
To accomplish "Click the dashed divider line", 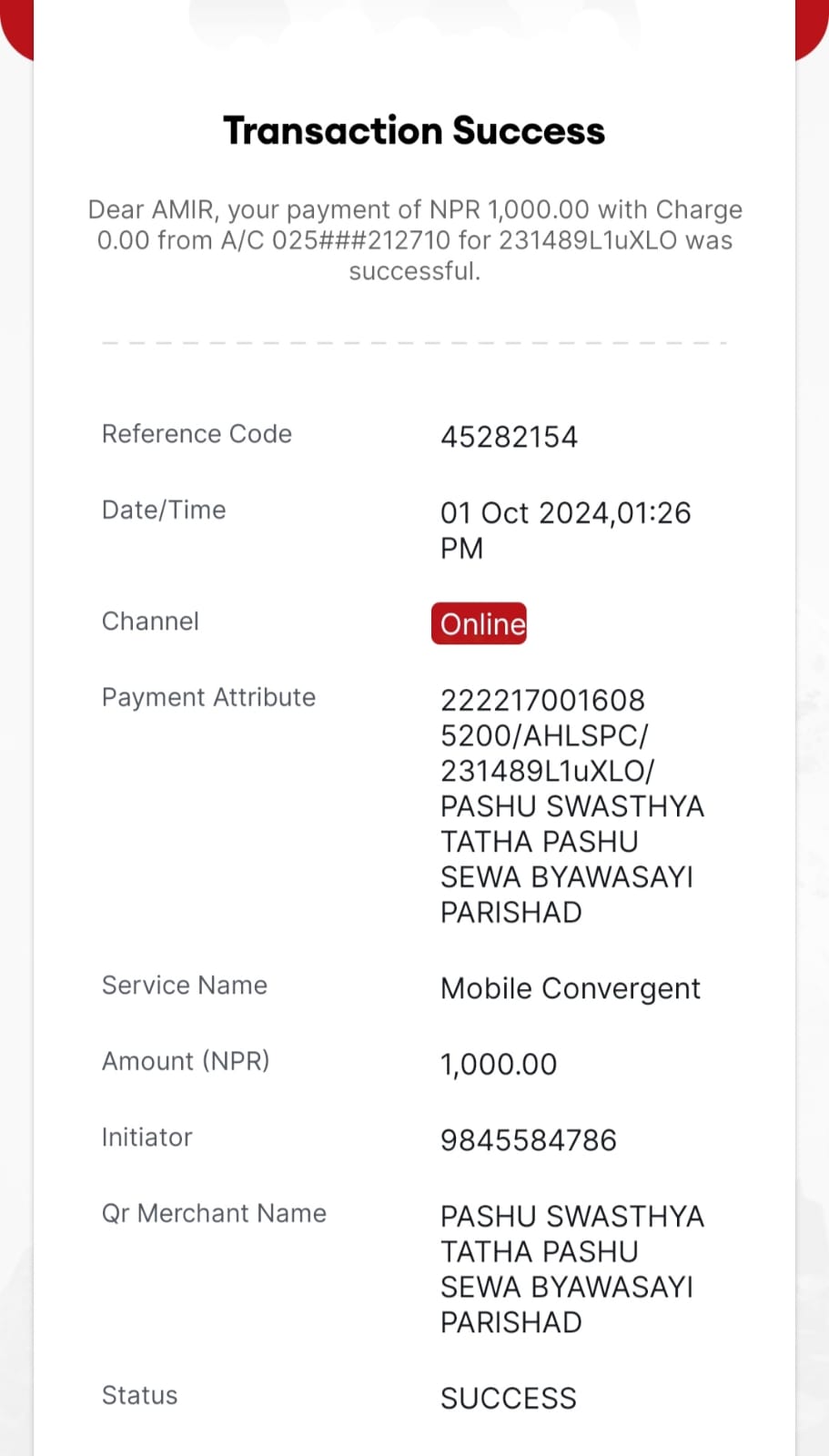I will [414, 343].
